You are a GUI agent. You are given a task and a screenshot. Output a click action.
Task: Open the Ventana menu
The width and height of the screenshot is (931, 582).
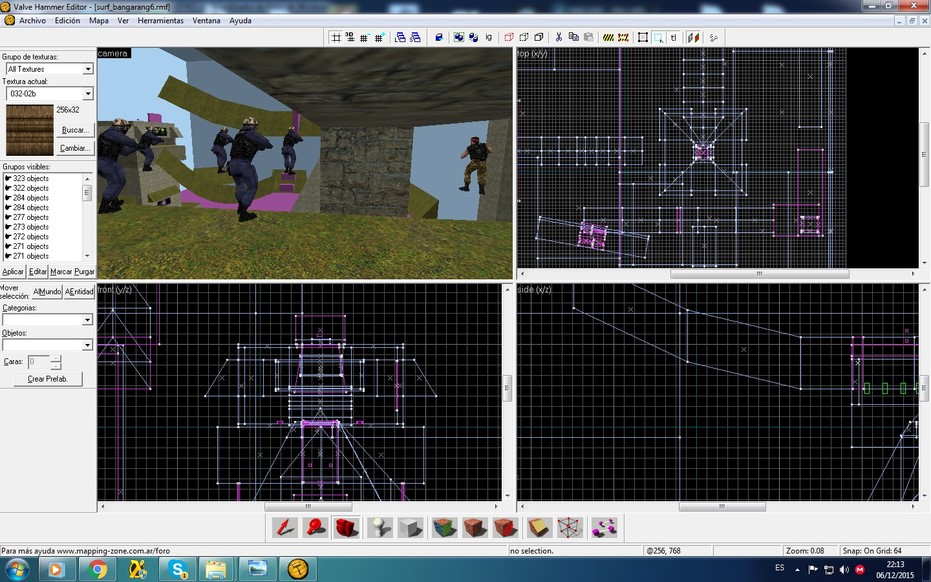(206, 20)
